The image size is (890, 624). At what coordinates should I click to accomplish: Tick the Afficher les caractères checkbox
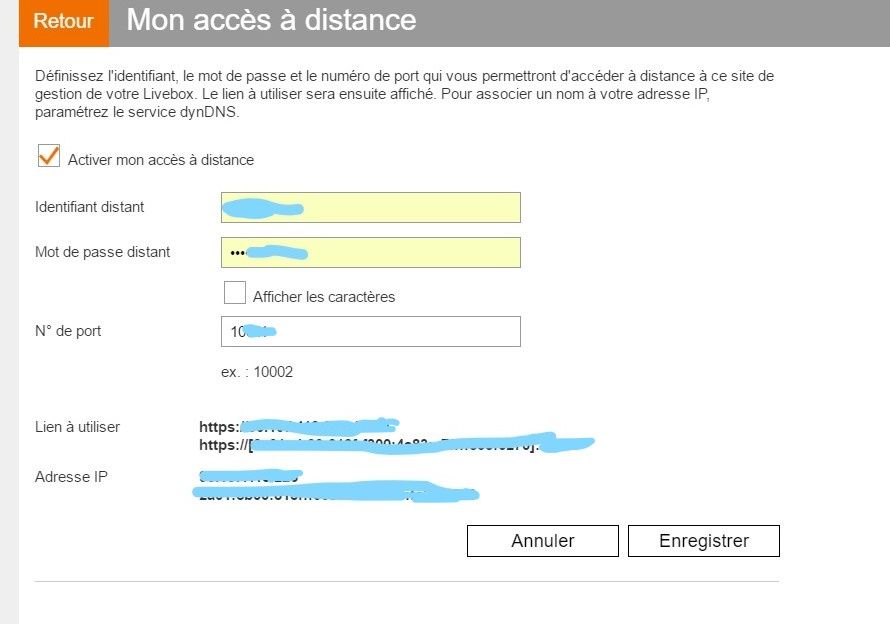pyautogui.click(x=235, y=293)
